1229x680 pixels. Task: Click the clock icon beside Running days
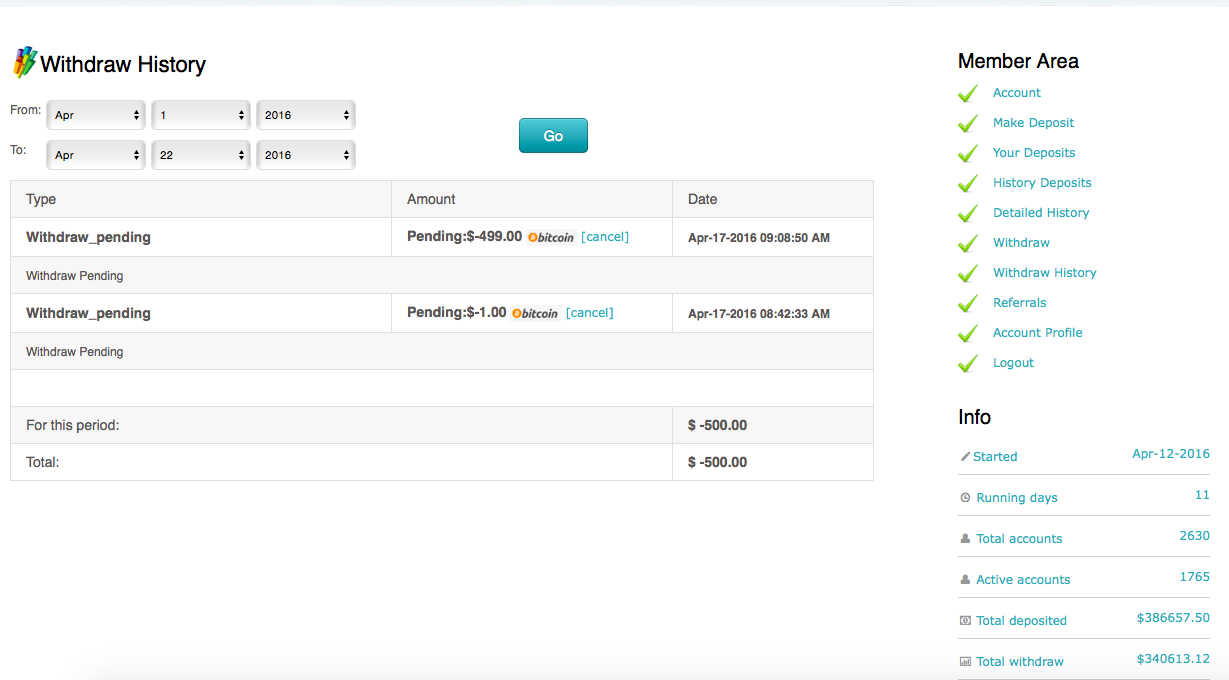965,498
